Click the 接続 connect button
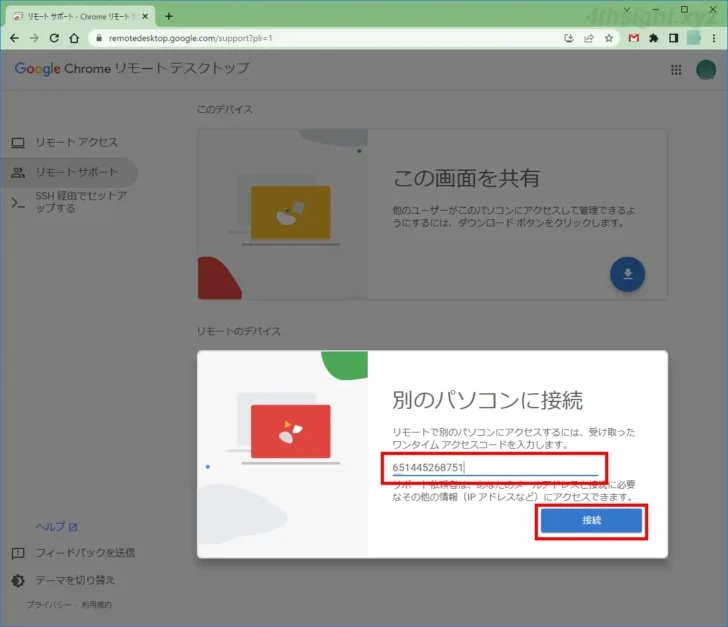The width and height of the screenshot is (728, 627). pyautogui.click(x=591, y=521)
